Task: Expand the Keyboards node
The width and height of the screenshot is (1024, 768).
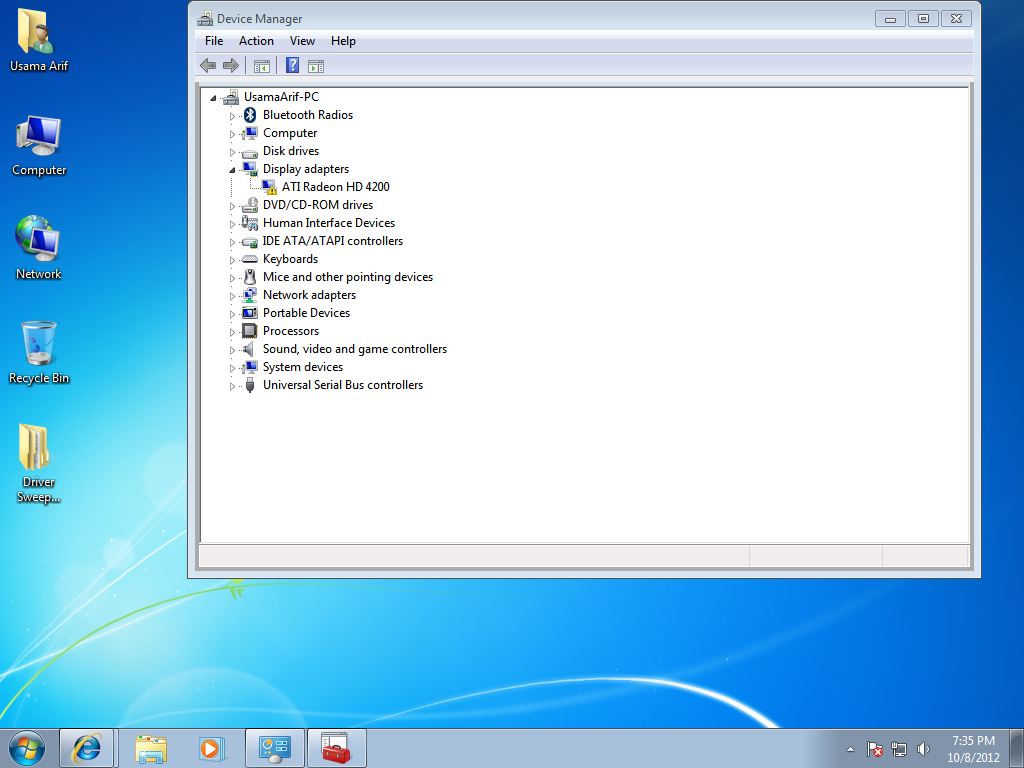Action: pyautogui.click(x=232, y=260)
